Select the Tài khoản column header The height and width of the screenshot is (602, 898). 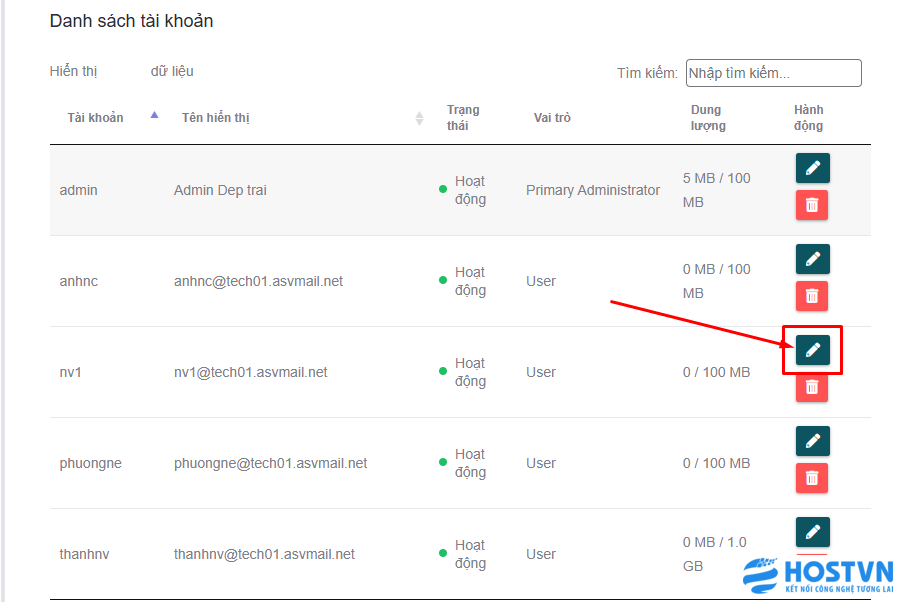click(x=95, y=117)
